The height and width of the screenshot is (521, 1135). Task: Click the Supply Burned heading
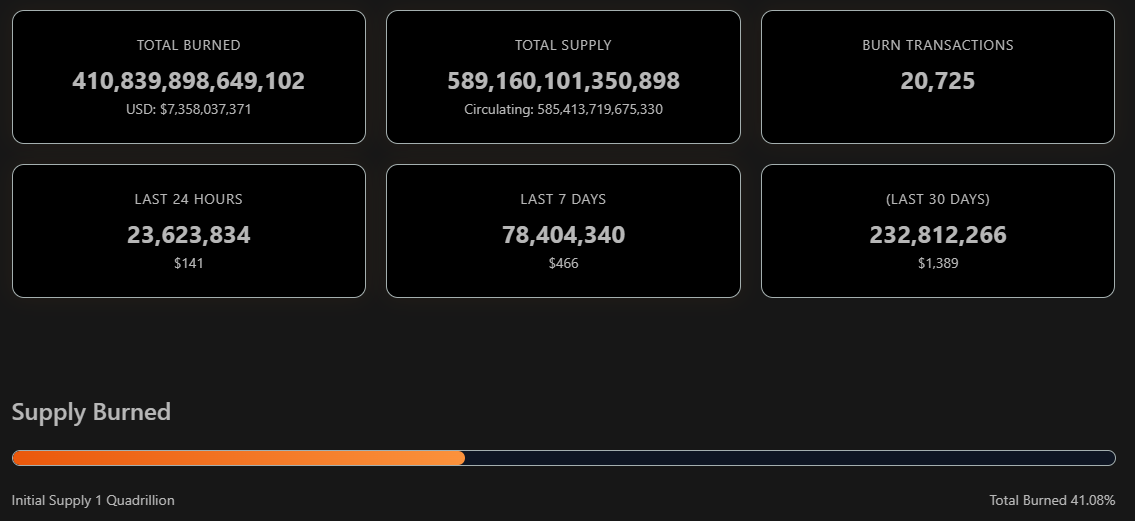click(x=91, y=412)
